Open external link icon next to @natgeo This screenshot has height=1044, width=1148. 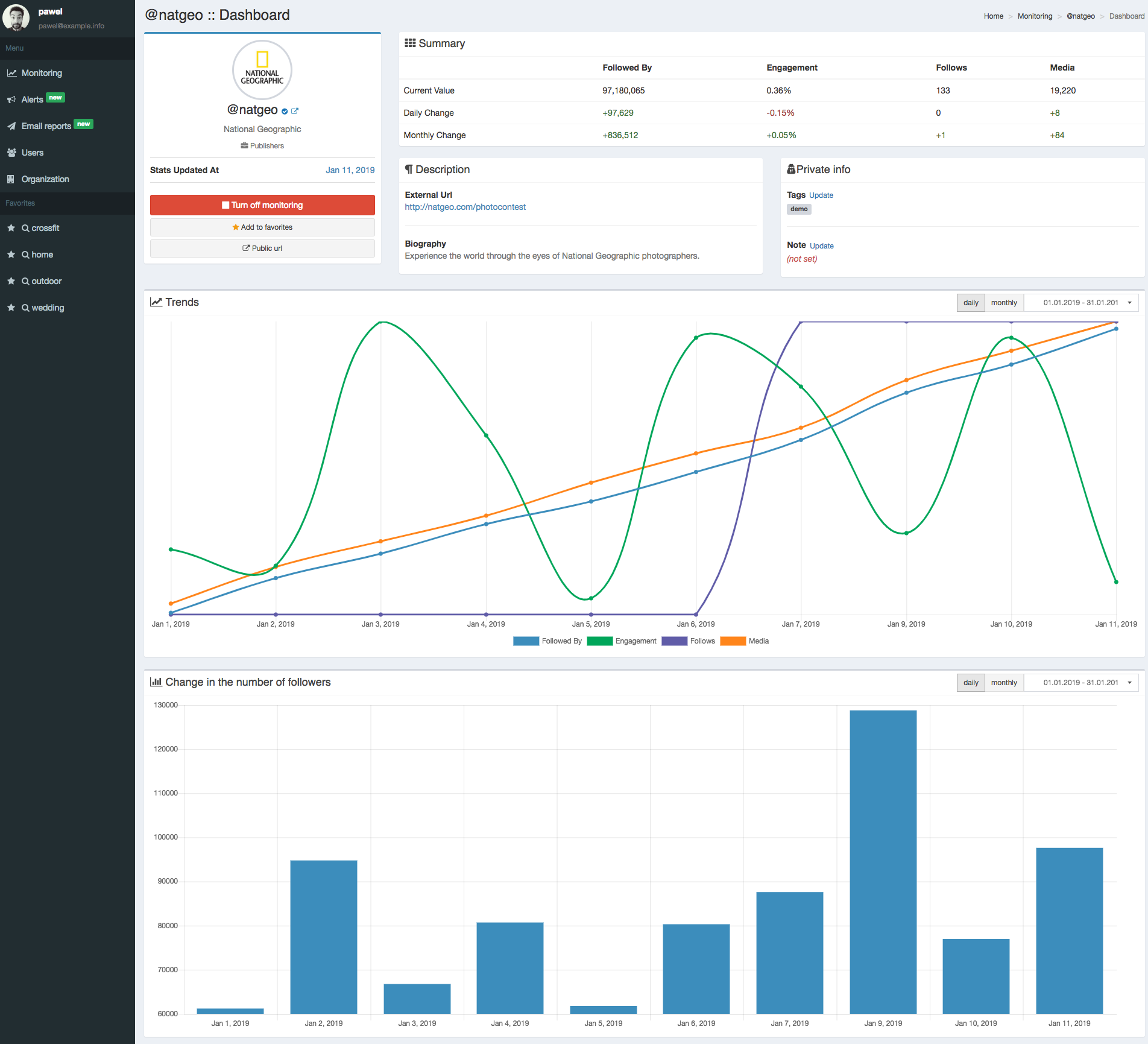click(295, 111)
